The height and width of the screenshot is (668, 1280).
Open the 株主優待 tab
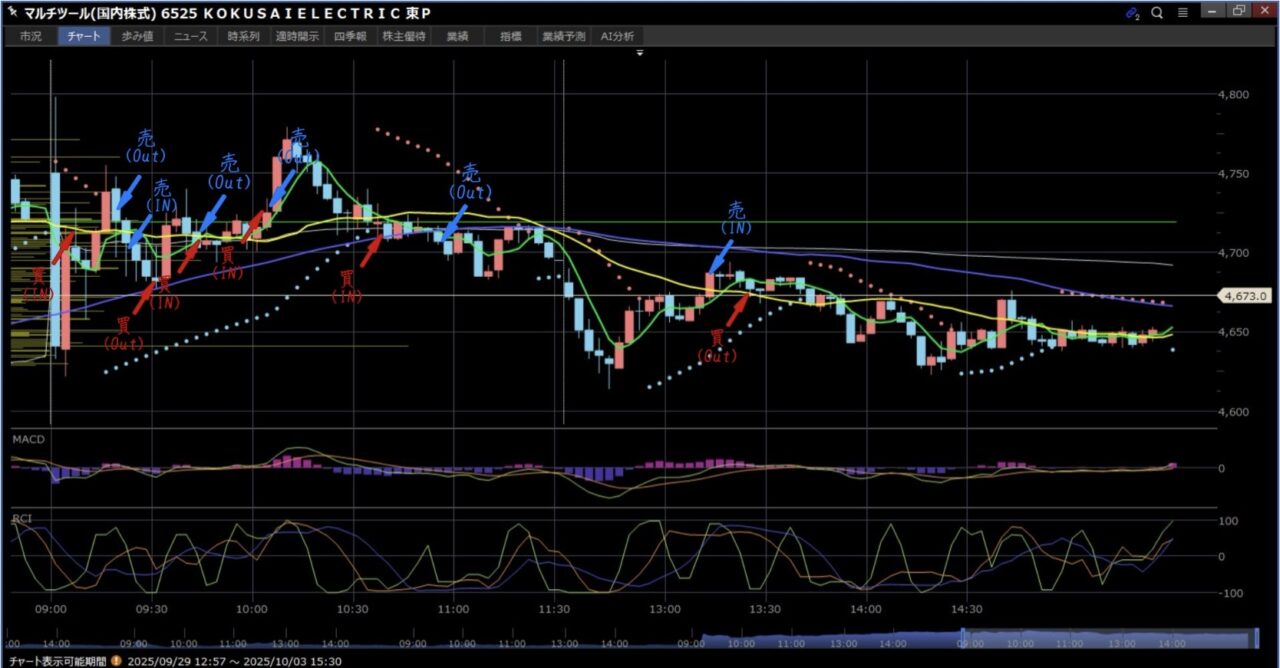(404, 36)
